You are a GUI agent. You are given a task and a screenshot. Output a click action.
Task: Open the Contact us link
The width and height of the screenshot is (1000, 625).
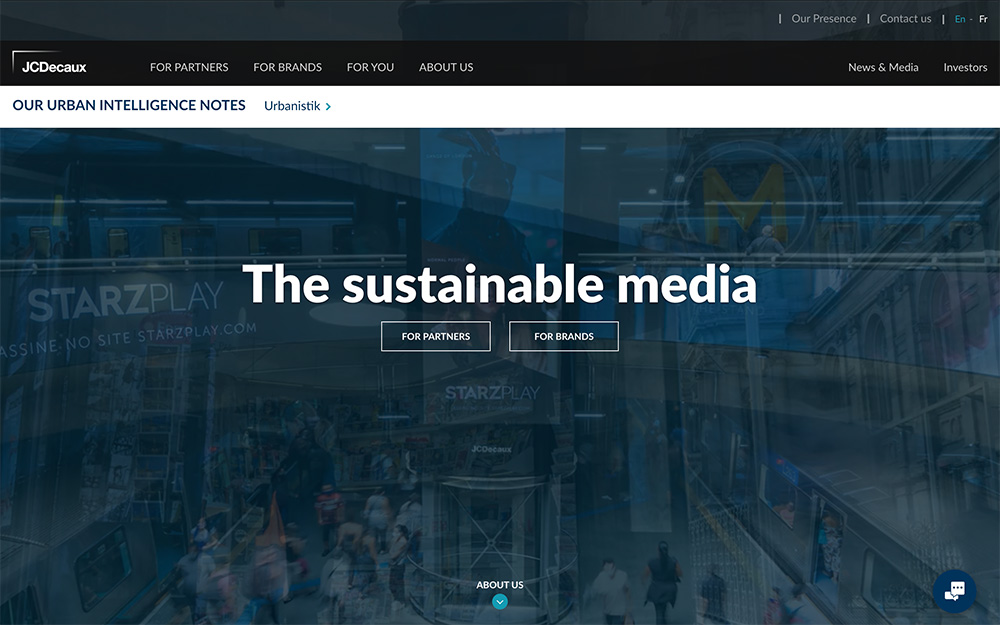(x=906, y=18)
